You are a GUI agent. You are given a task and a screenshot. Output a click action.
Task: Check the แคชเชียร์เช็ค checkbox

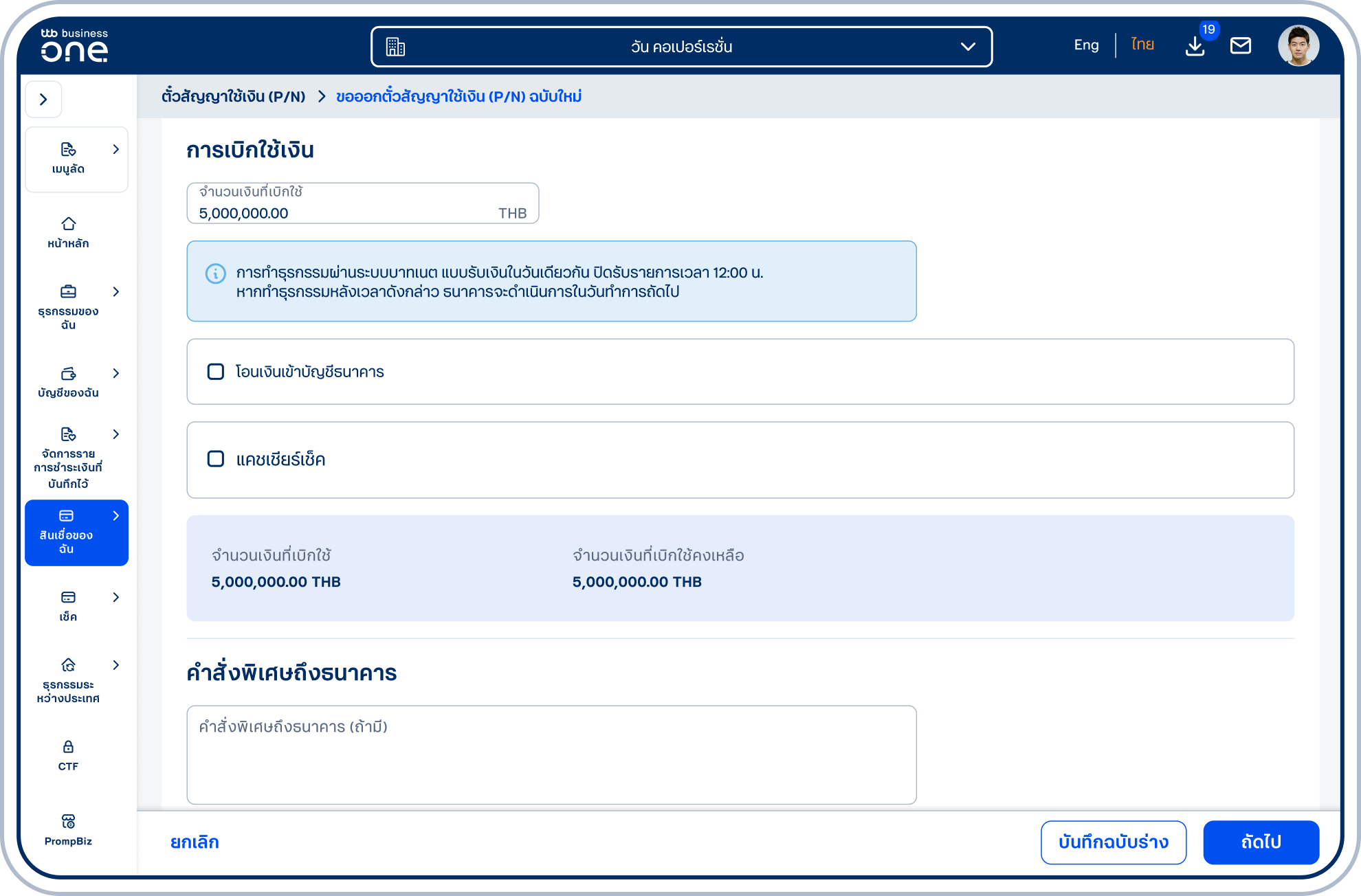(x=216, y=459)
